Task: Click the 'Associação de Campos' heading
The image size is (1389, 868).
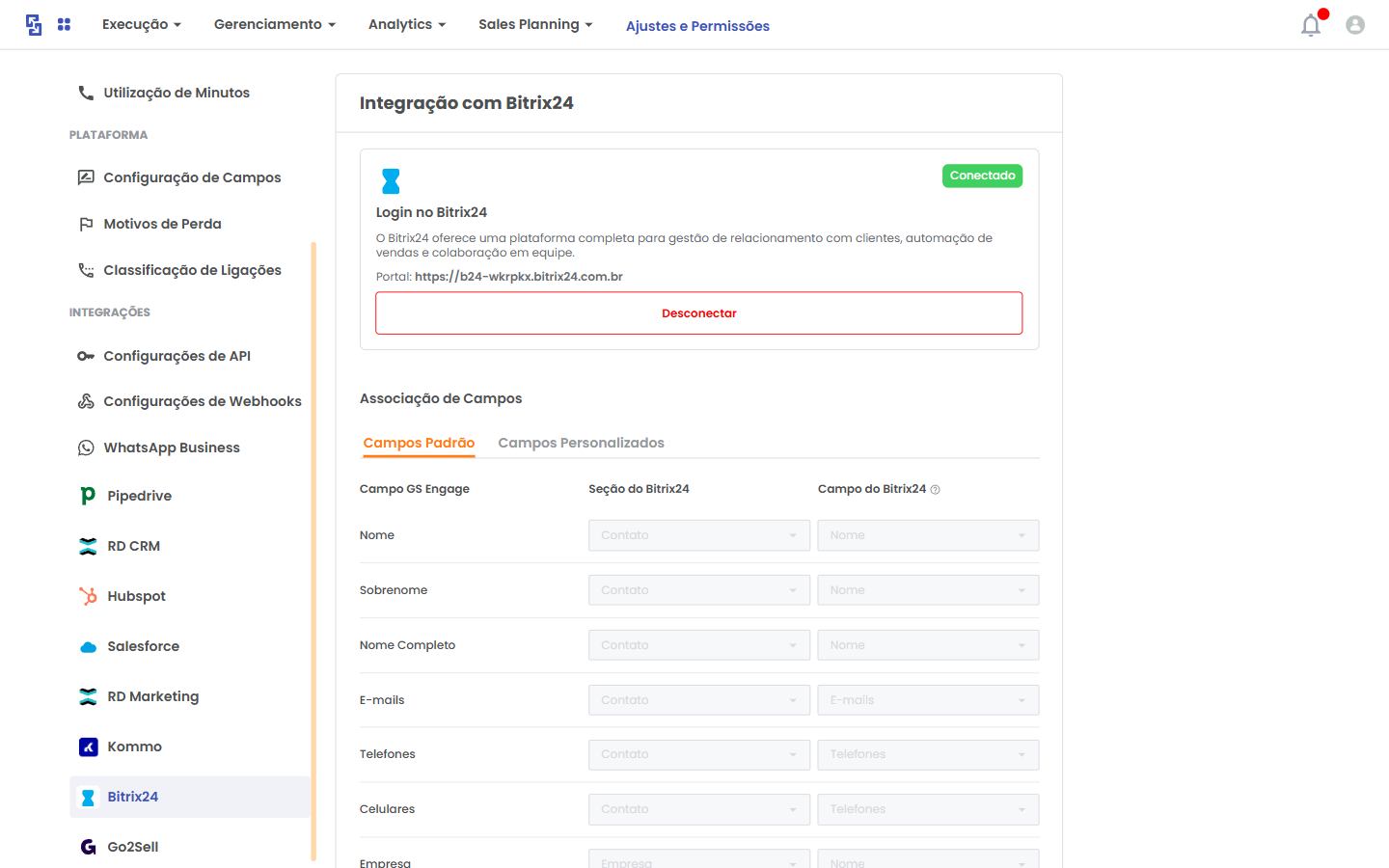Action: 441,398
